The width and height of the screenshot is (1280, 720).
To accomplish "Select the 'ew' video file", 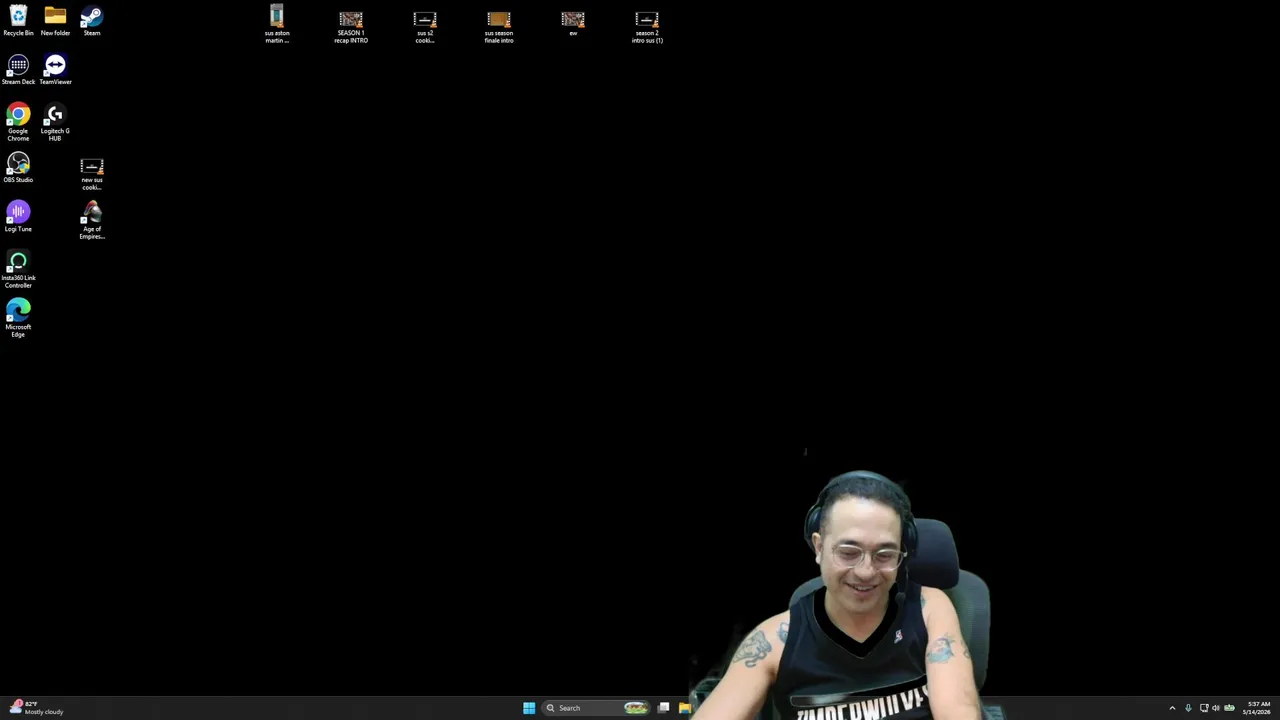I will click(x=573, y=24).
